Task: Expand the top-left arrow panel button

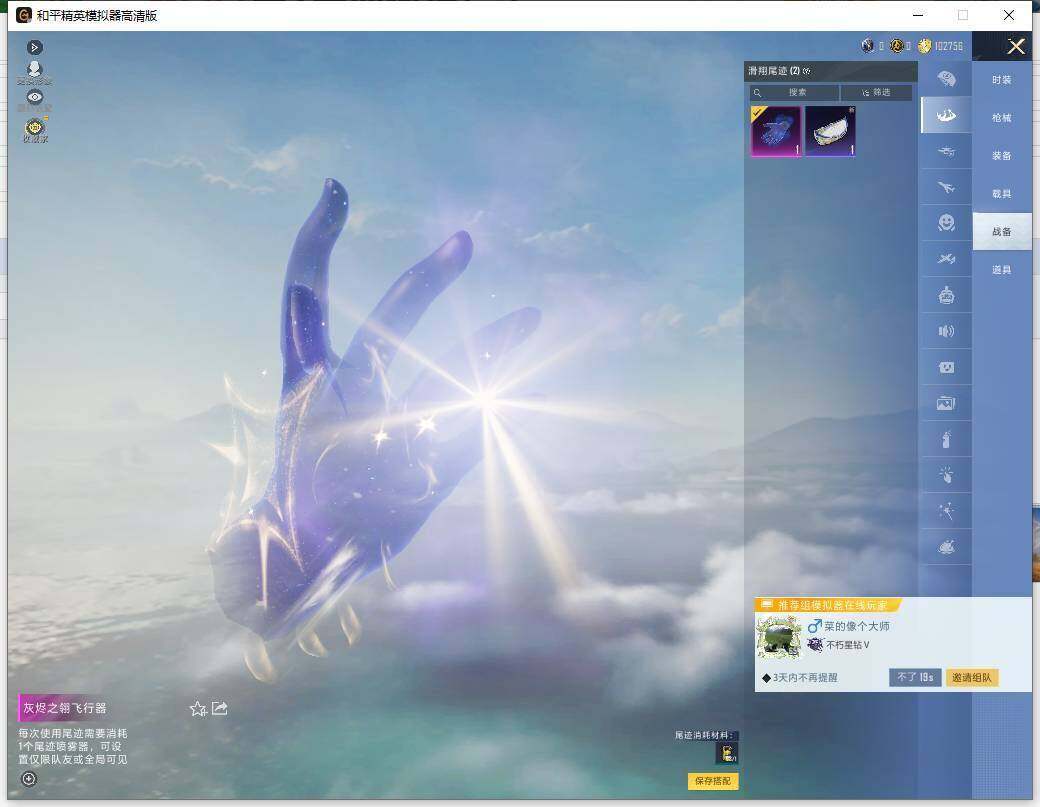Action: (x=34, y=47)
